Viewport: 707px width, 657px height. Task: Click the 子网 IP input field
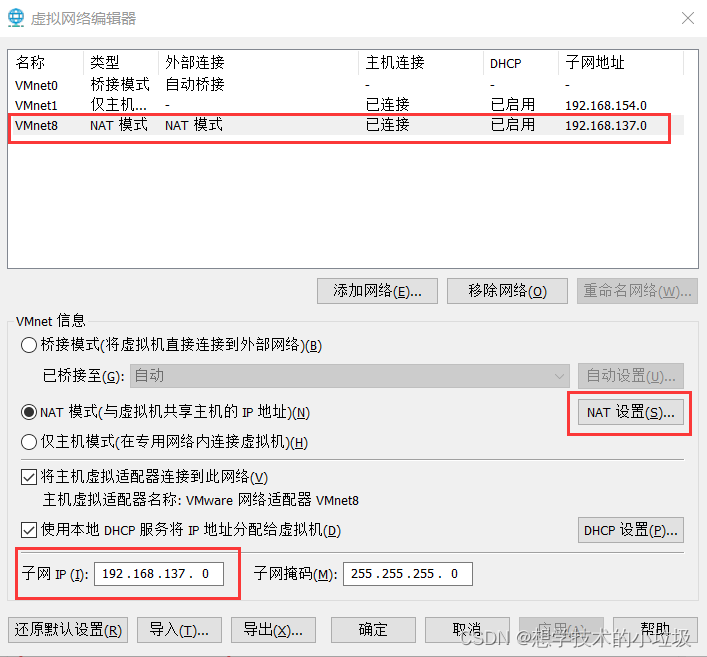[159, 574]
